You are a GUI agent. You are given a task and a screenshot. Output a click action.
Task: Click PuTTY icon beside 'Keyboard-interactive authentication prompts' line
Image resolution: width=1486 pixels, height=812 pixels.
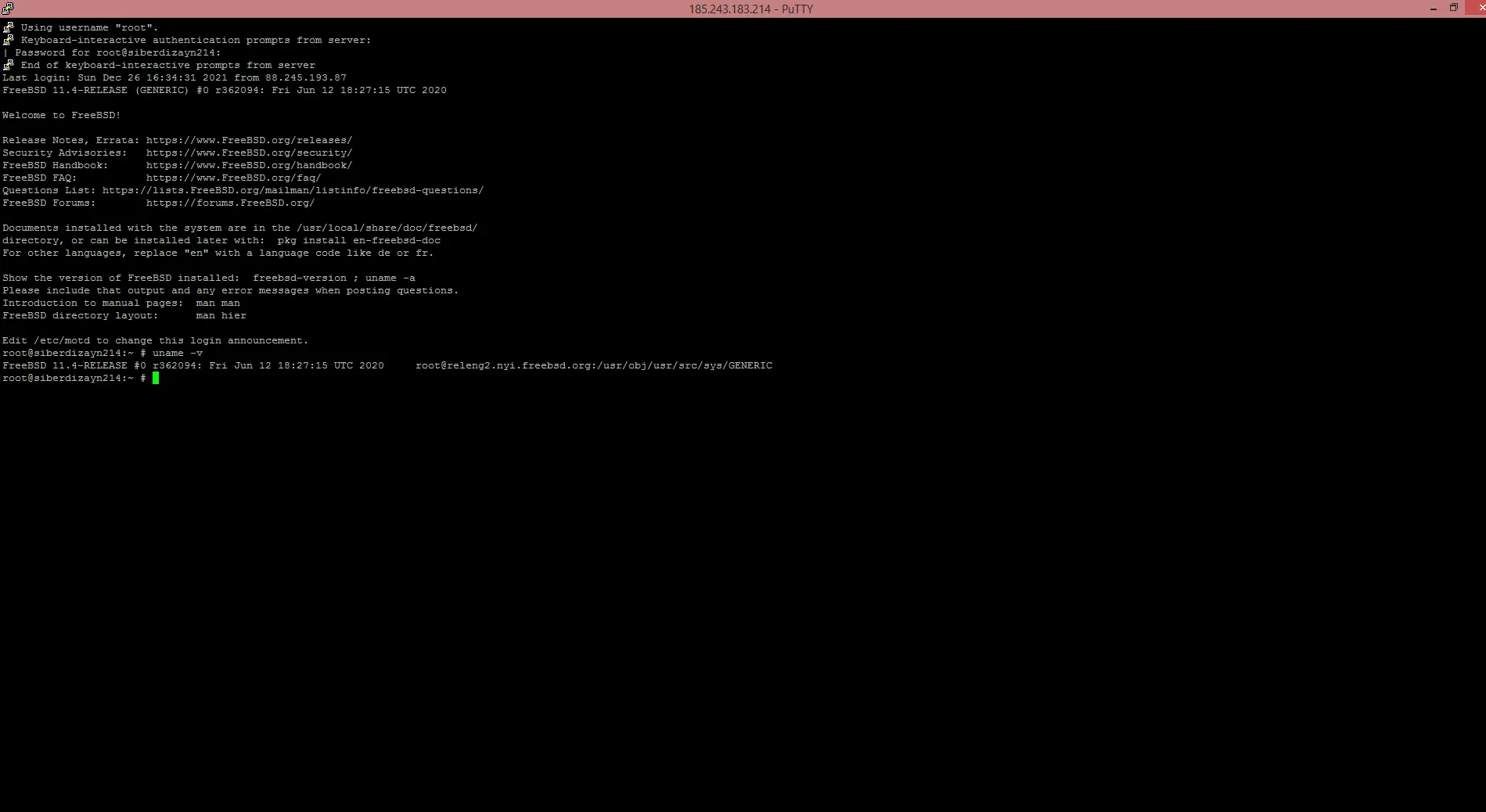(x=9, y=40)
